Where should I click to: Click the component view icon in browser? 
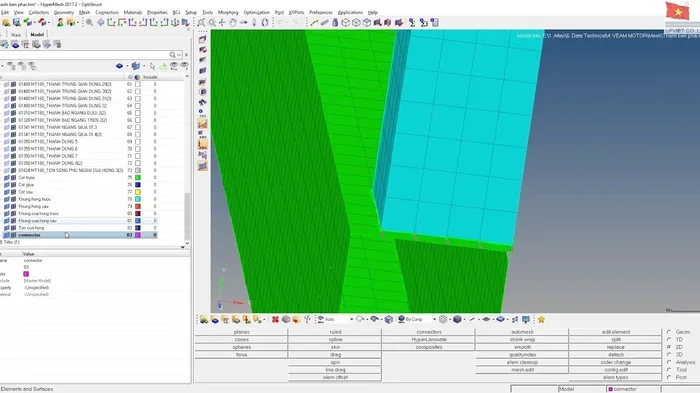(15, 44)
